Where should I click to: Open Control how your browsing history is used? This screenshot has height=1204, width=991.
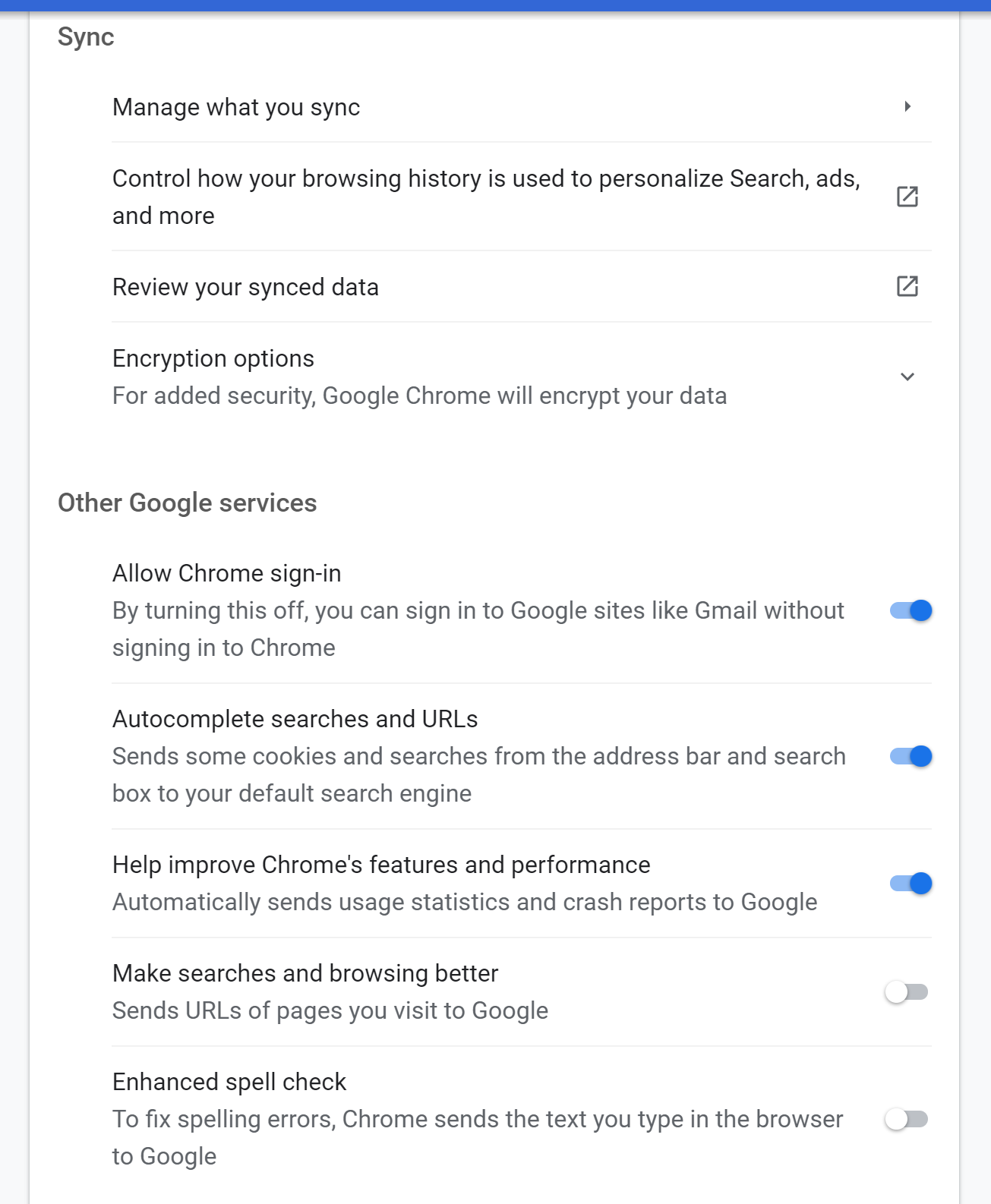486,196
